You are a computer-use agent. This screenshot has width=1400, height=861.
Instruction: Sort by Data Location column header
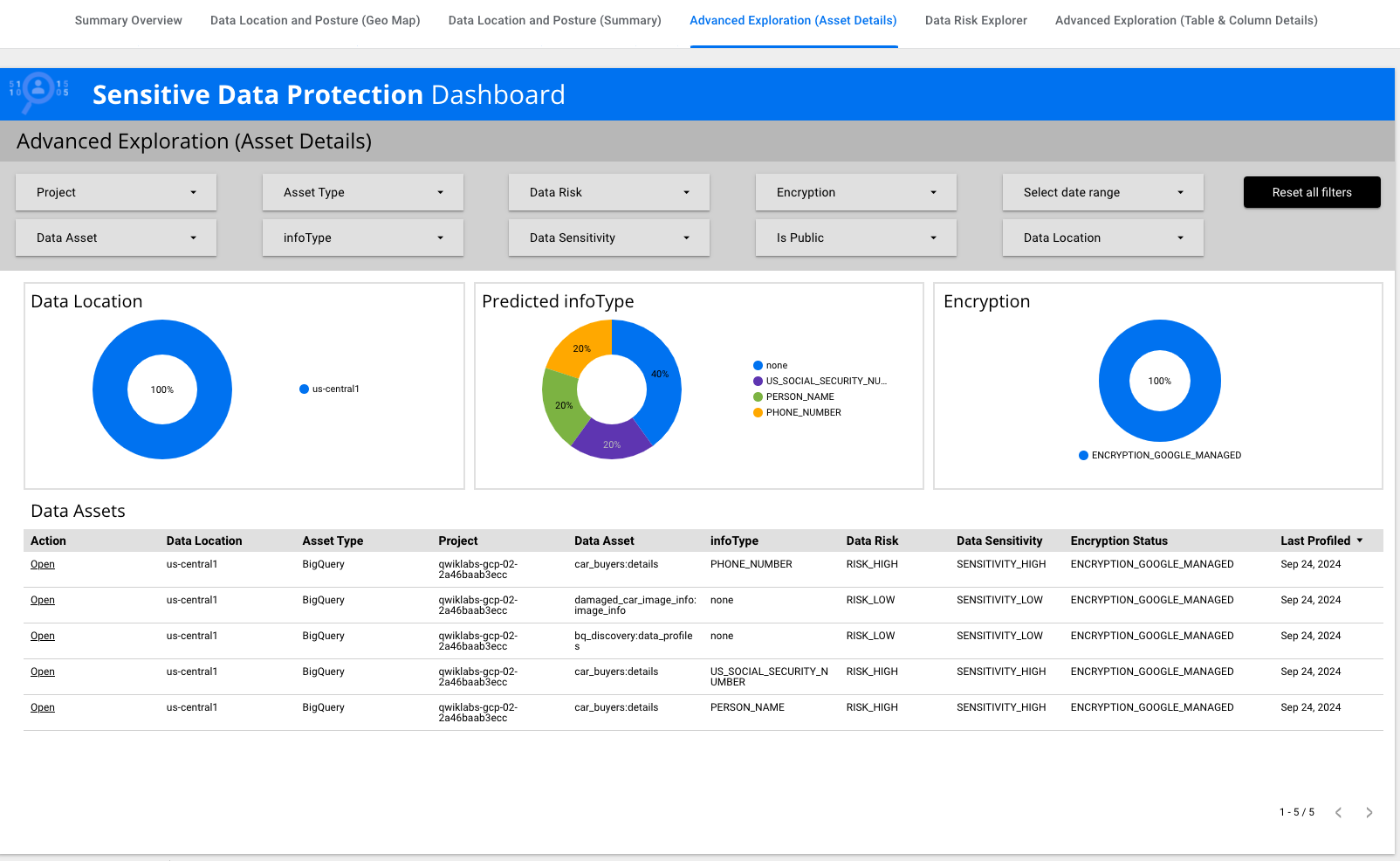point(204,541)
